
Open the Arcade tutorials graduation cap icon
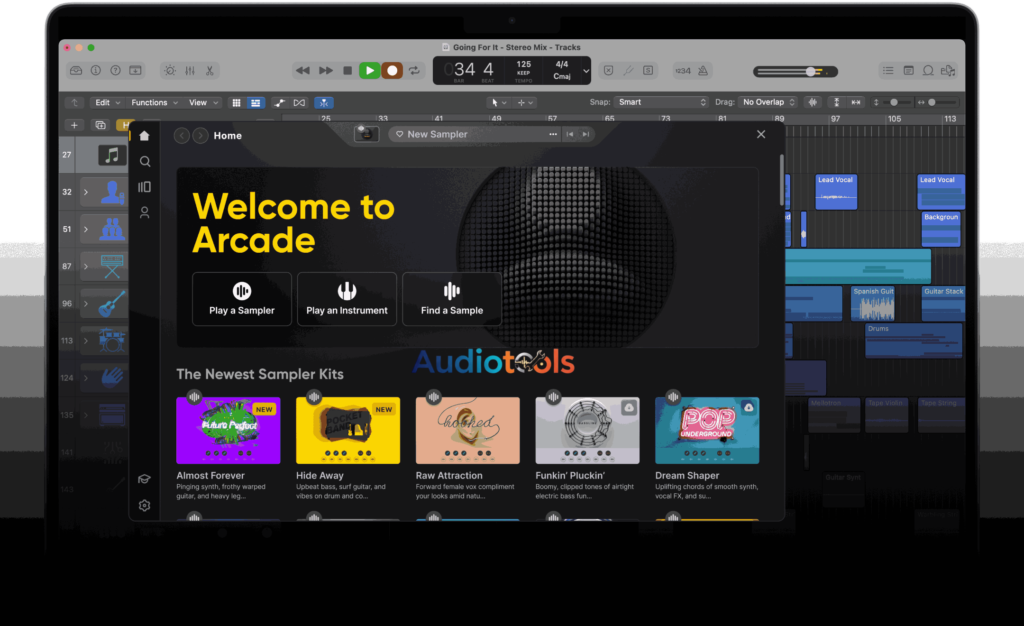point(145,479)
